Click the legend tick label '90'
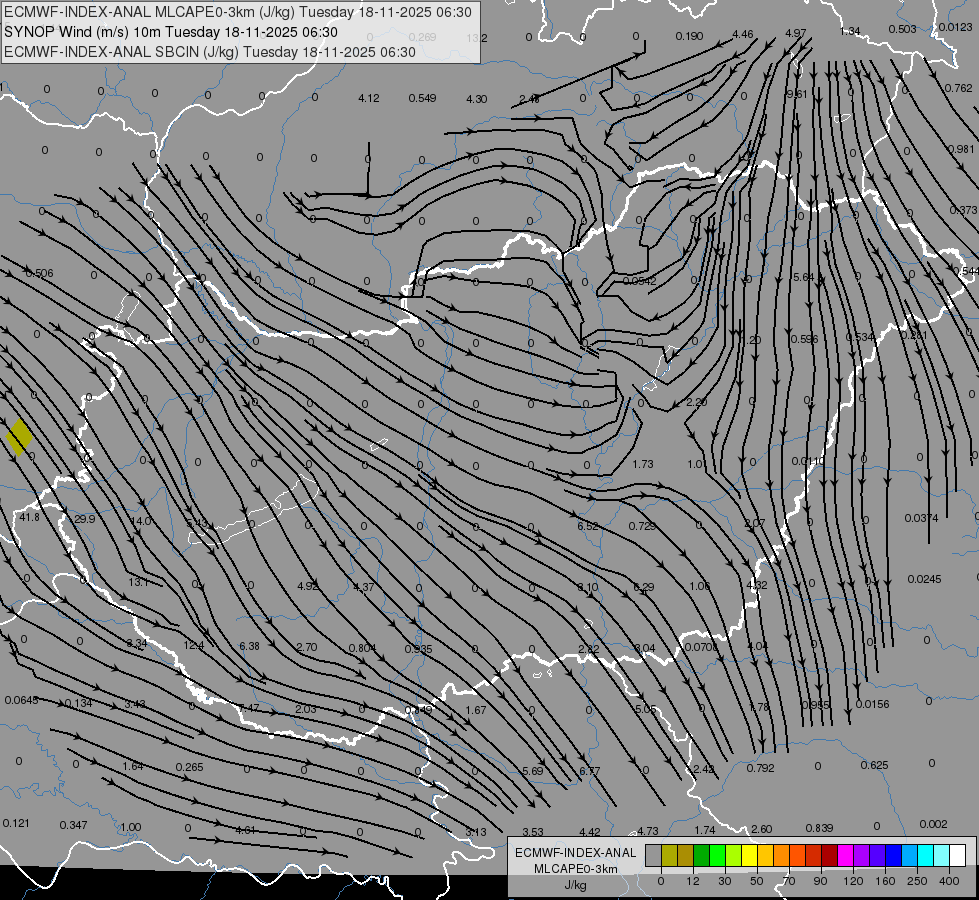This screenshot has height=900, width=979. 820,881
